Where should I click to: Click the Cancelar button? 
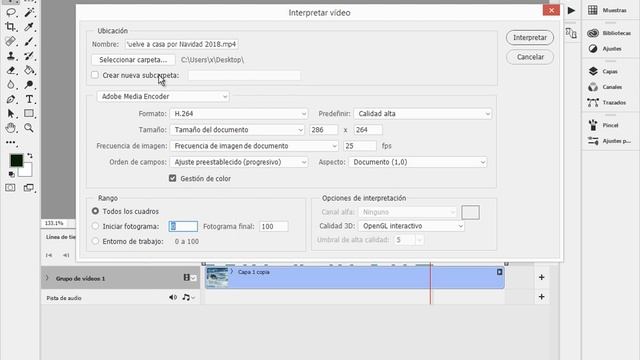click(530, 57)
